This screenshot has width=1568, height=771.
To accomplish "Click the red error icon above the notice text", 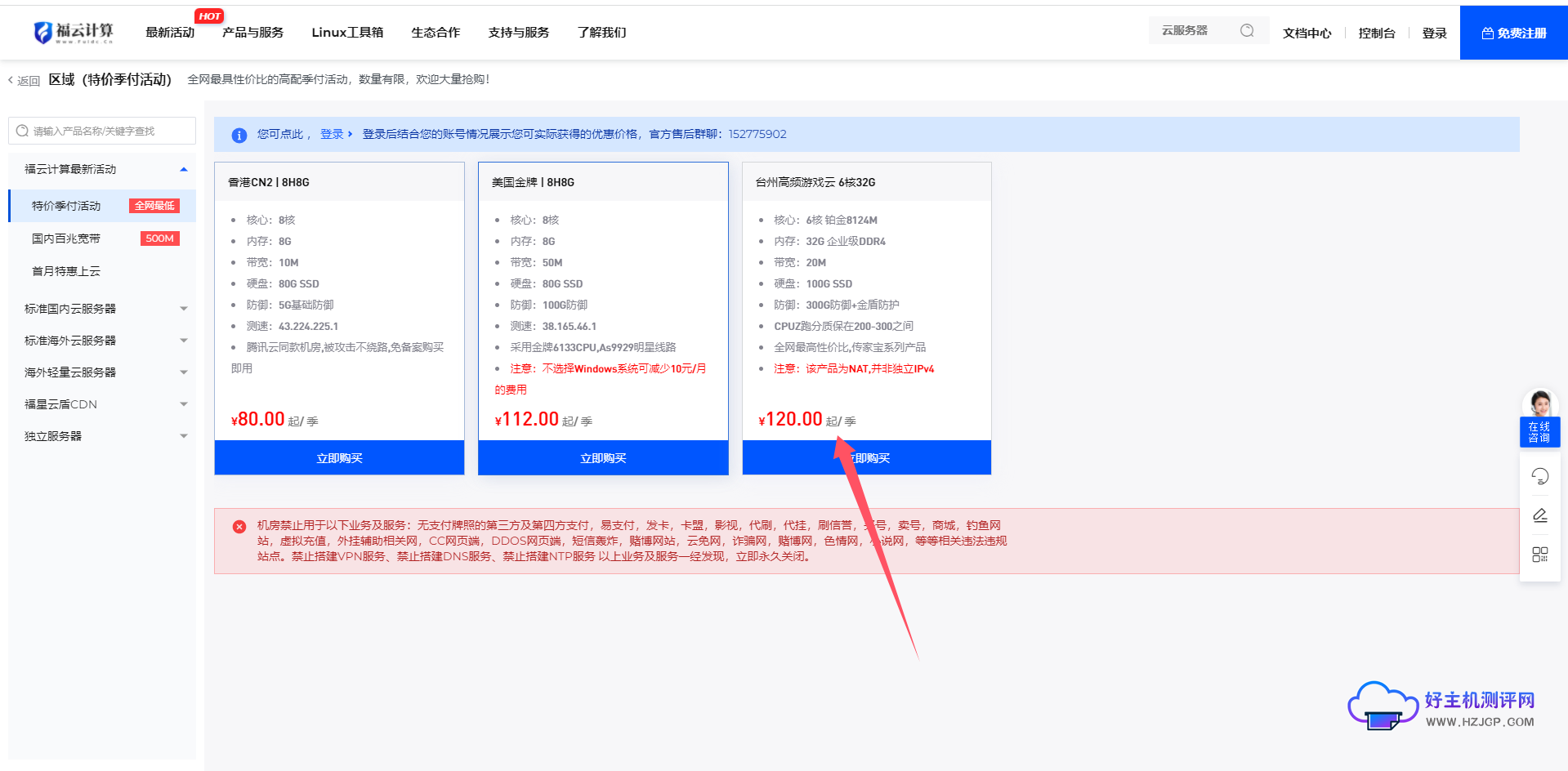I will (x=239, y=525).
